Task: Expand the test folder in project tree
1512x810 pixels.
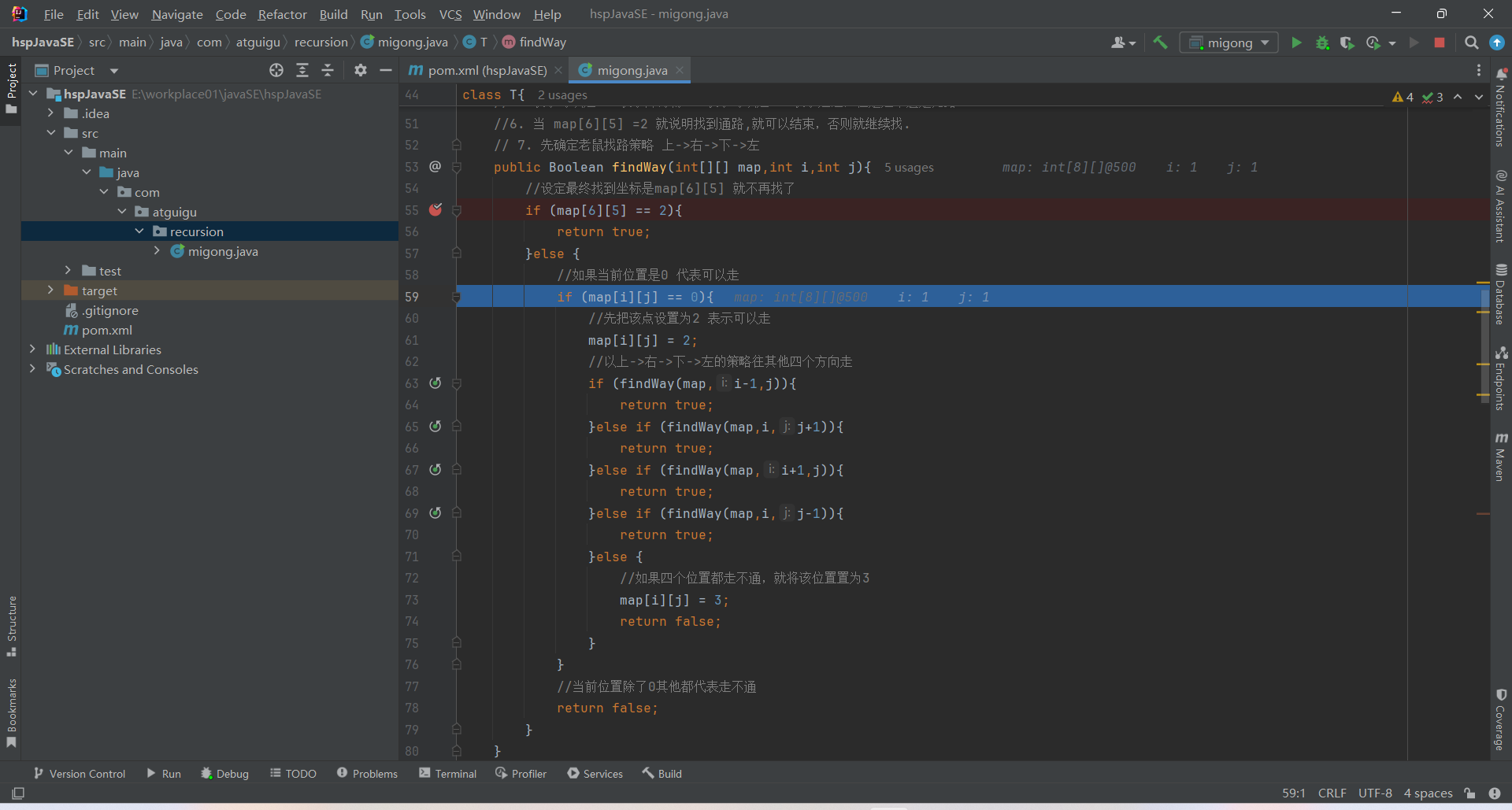Action: pyautogui.click(x=69, y=271)
